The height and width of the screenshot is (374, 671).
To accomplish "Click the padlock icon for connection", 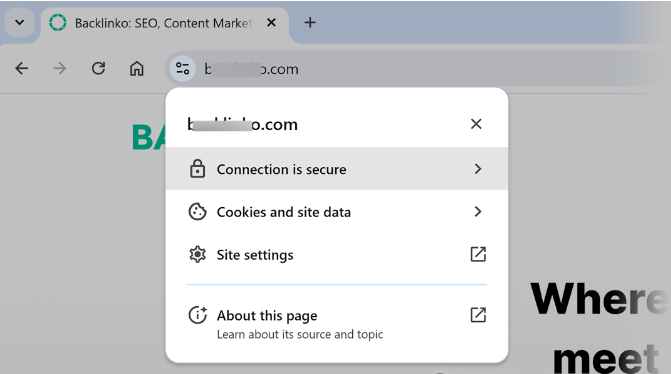I will [197, 169].
